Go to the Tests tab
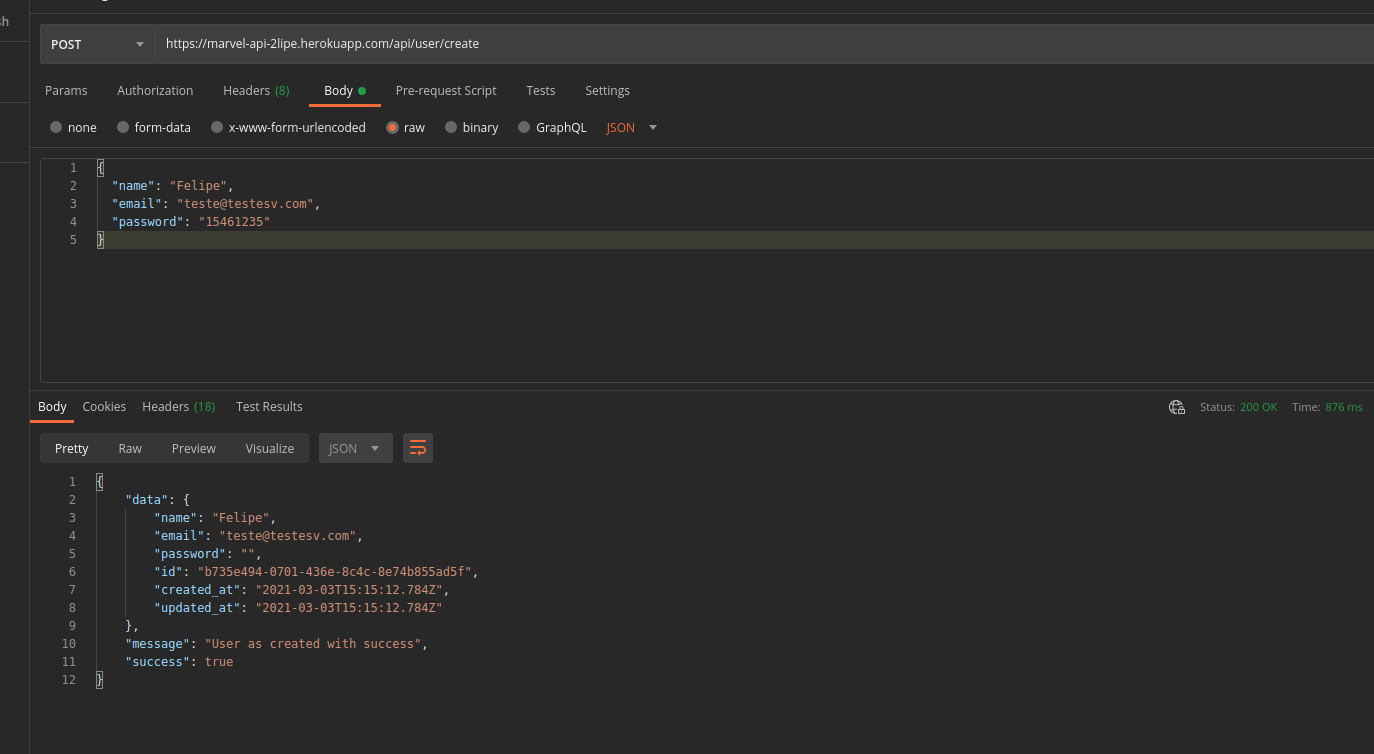This screenshot has width=1374, height=754. (541, 91)
